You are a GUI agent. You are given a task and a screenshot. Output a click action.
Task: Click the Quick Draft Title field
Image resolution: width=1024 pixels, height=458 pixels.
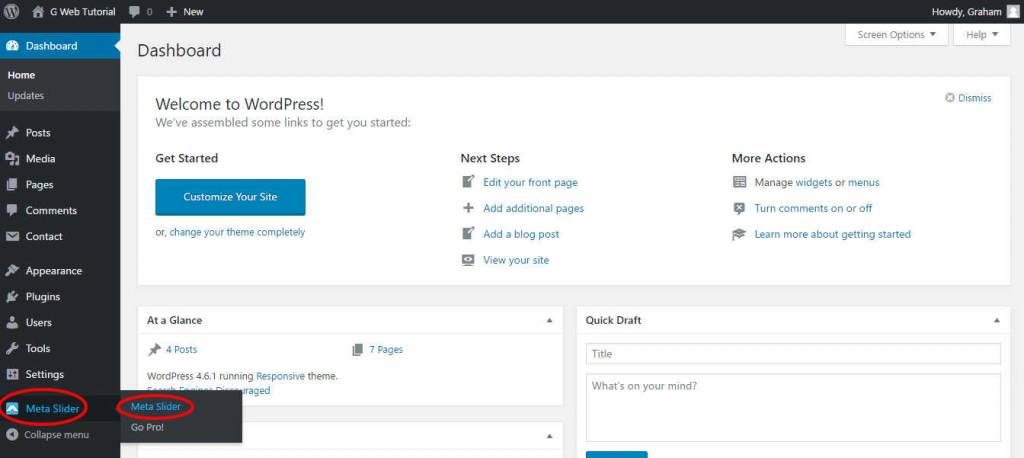pyautogui.click(x=793, y=354)
